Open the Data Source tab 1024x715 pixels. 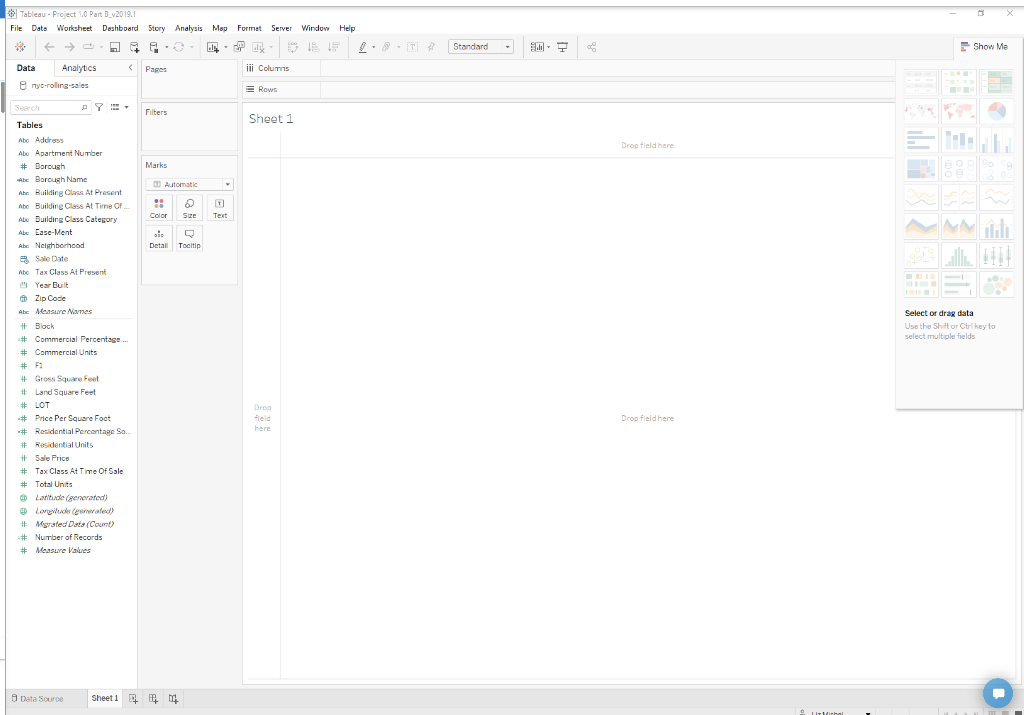click(x=38, y=699)
